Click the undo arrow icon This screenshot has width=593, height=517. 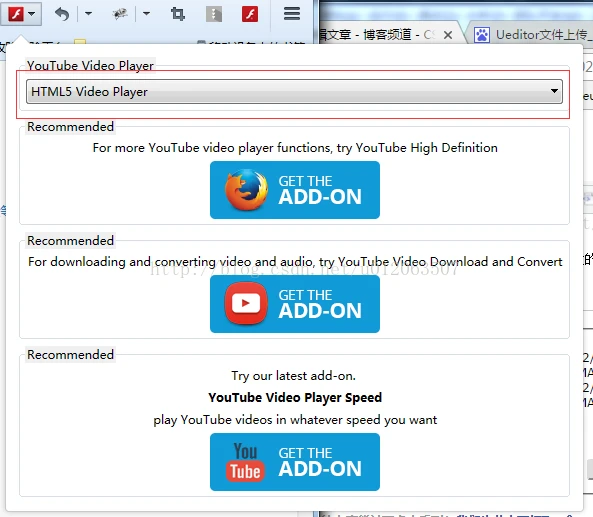pos(62,14)
